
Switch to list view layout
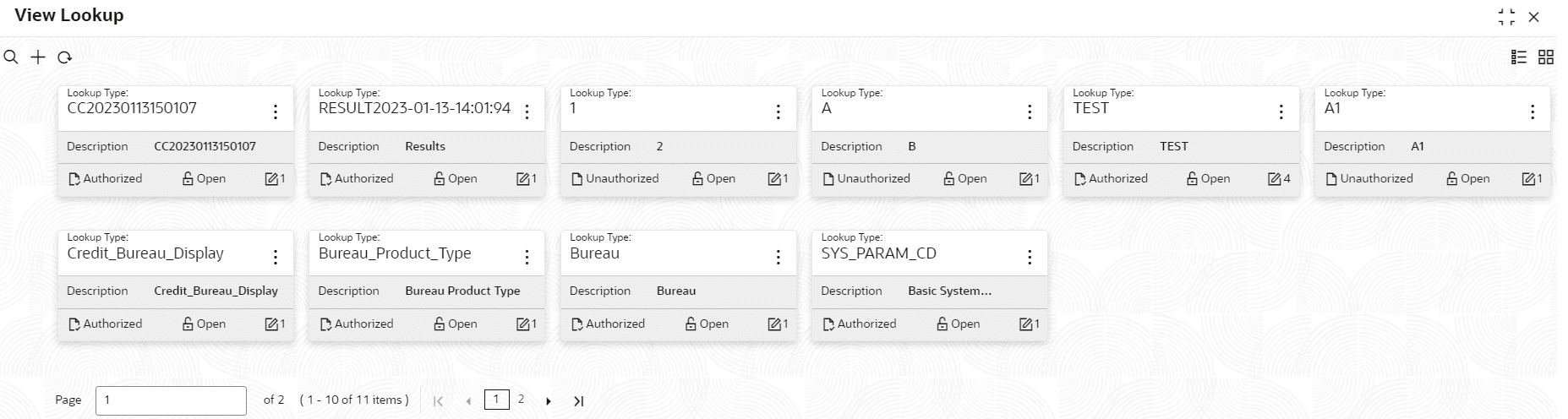pyautogui.click(x=1519, y=57)
